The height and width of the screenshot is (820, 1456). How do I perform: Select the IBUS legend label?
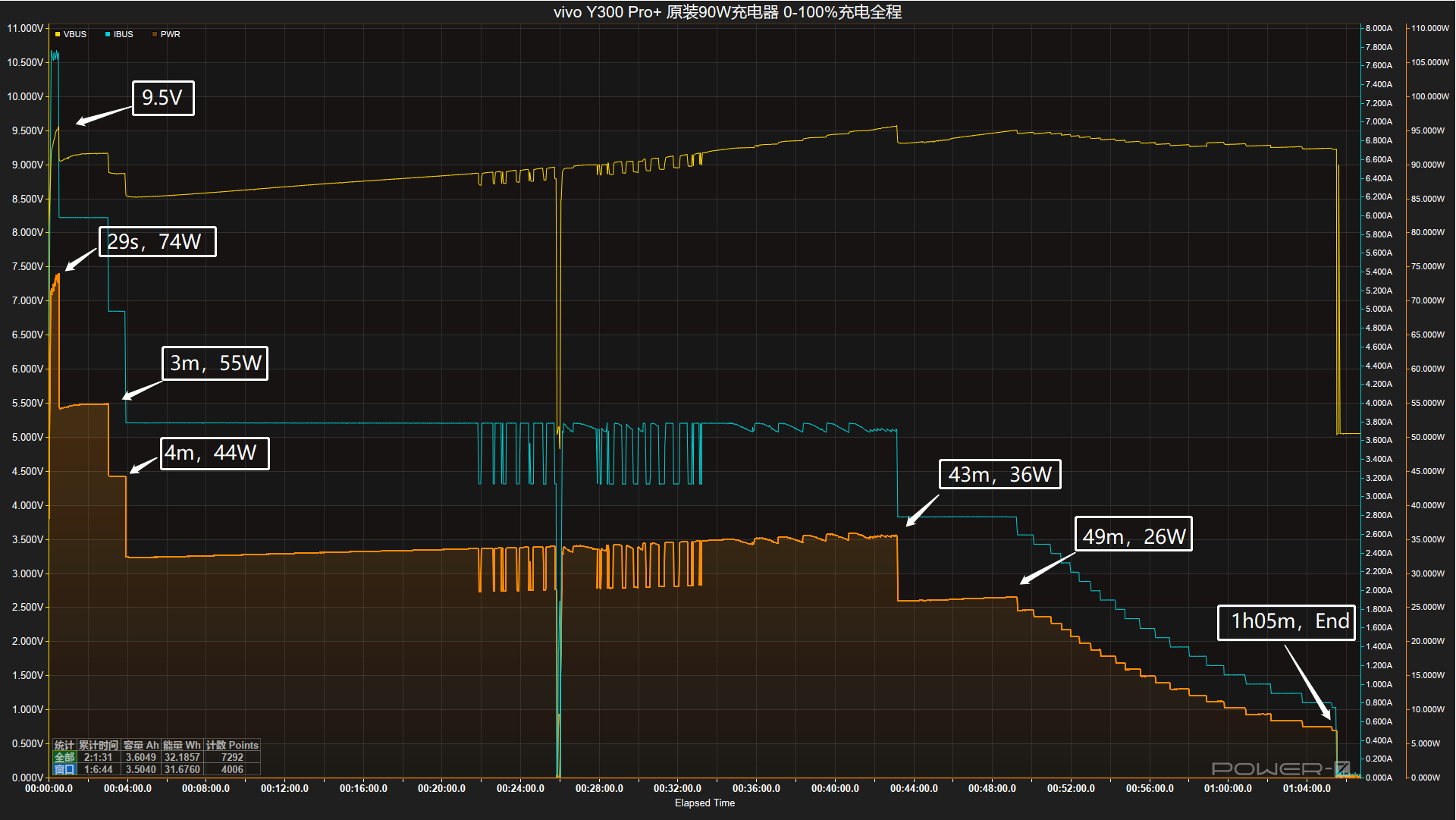pyautogui.click(x=124, y=34)
